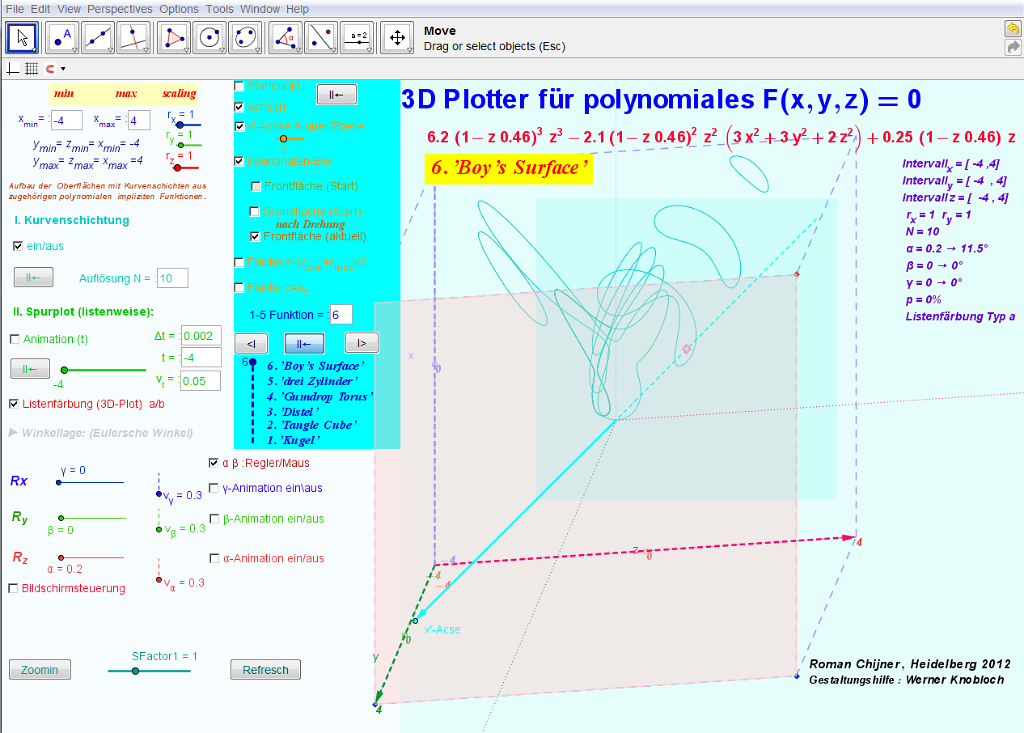Click the Zoomin button
Screen dimensions: 1024x733
[40, 670]
